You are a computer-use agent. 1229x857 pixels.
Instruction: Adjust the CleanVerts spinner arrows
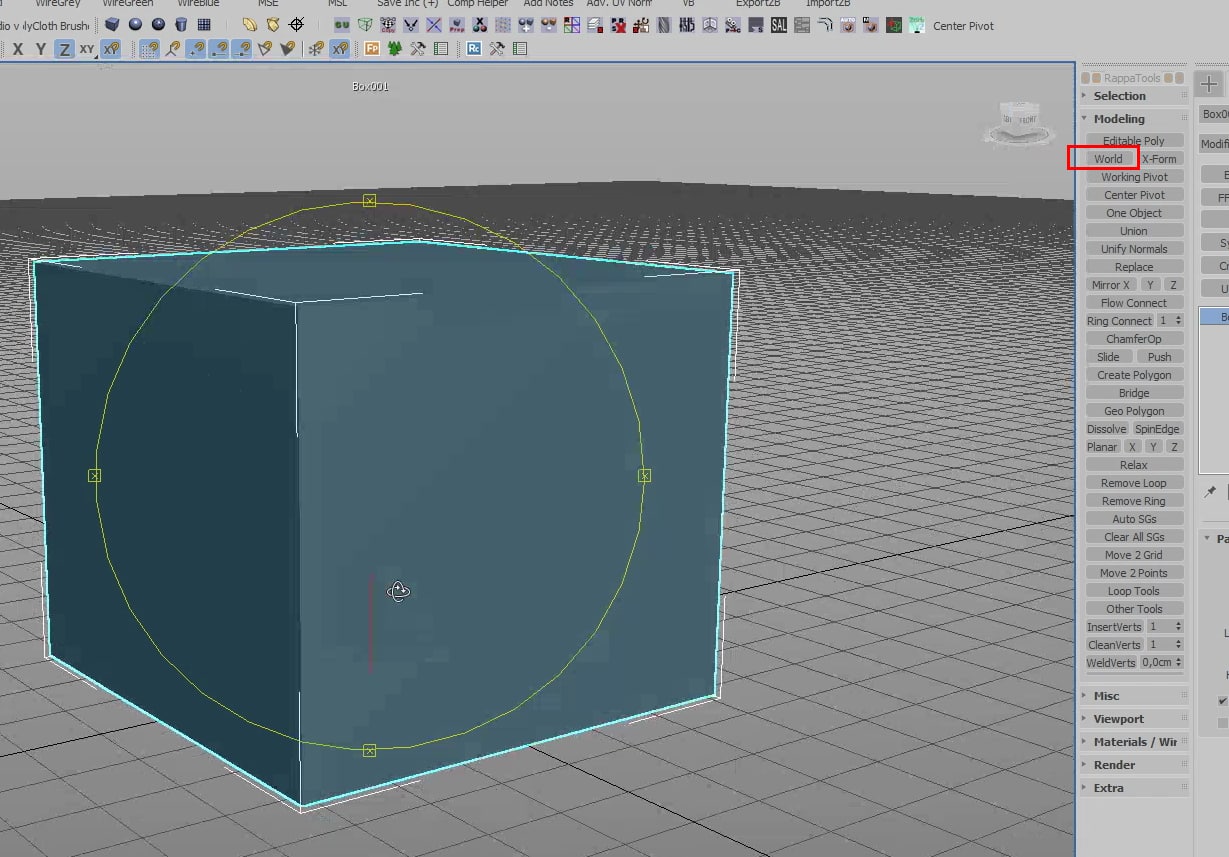coord(1178,645)
